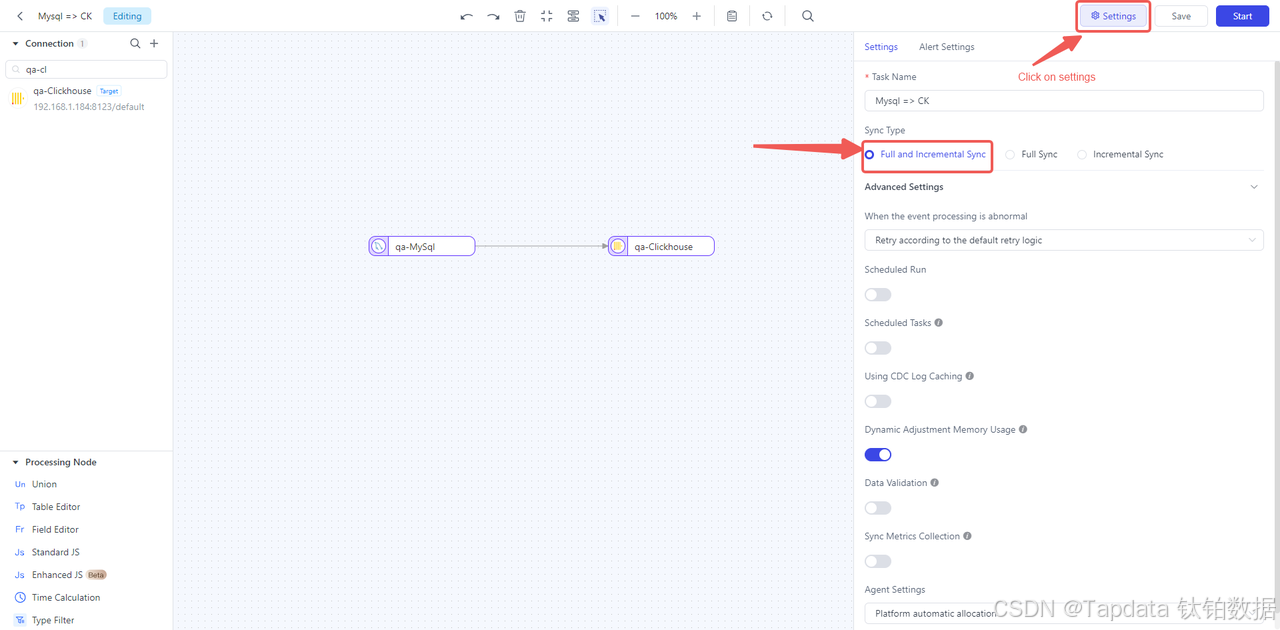Click the Beta badge beside Enhanced JS
1280x630 pixels.
click(x=97, y=575)
